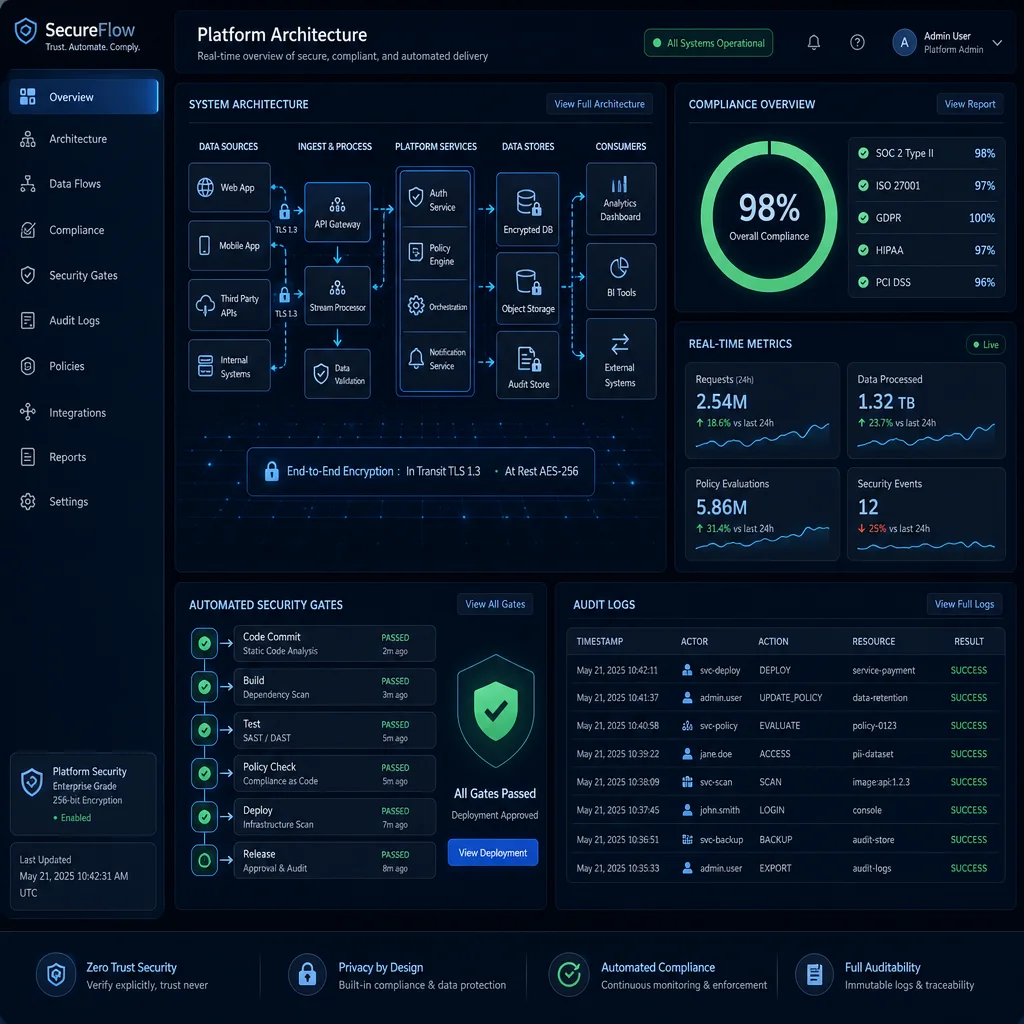The width and height of the screenshot is (1024, 1024).
Task: Select the Orchestration gear node
Action: tap(435, 306)
